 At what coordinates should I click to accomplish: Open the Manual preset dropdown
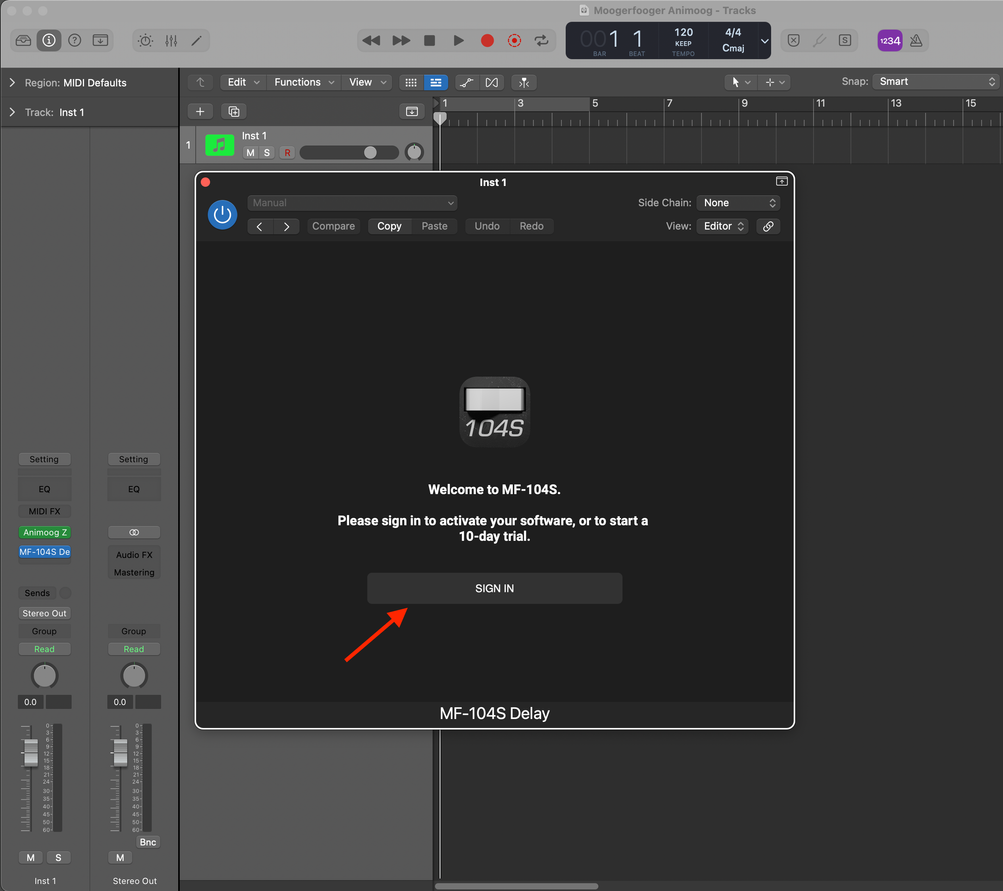point(352,203)
